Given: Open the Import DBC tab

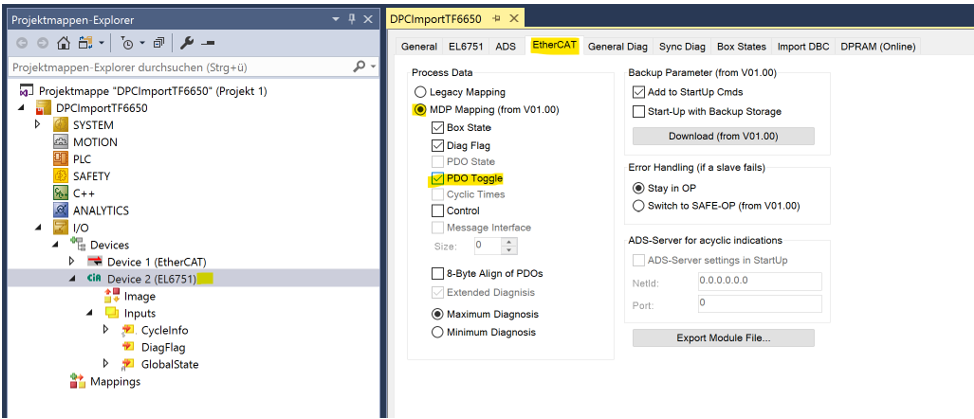Looking at the screenshot, I should tap(803, 47).
